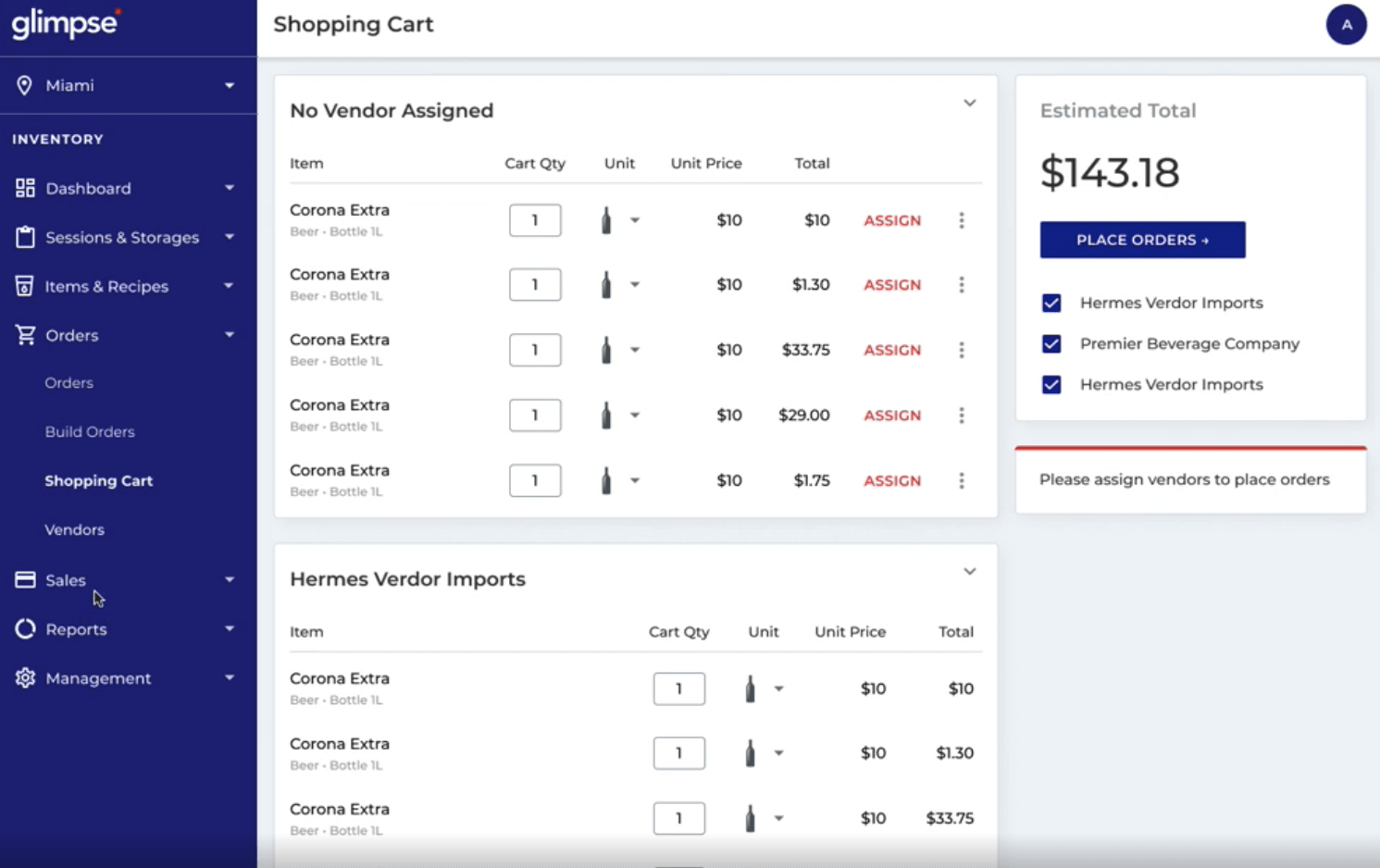Click ASSIGN for the $1.30 row
This screenshot has width=1380, height=868.
coord(892,285)
